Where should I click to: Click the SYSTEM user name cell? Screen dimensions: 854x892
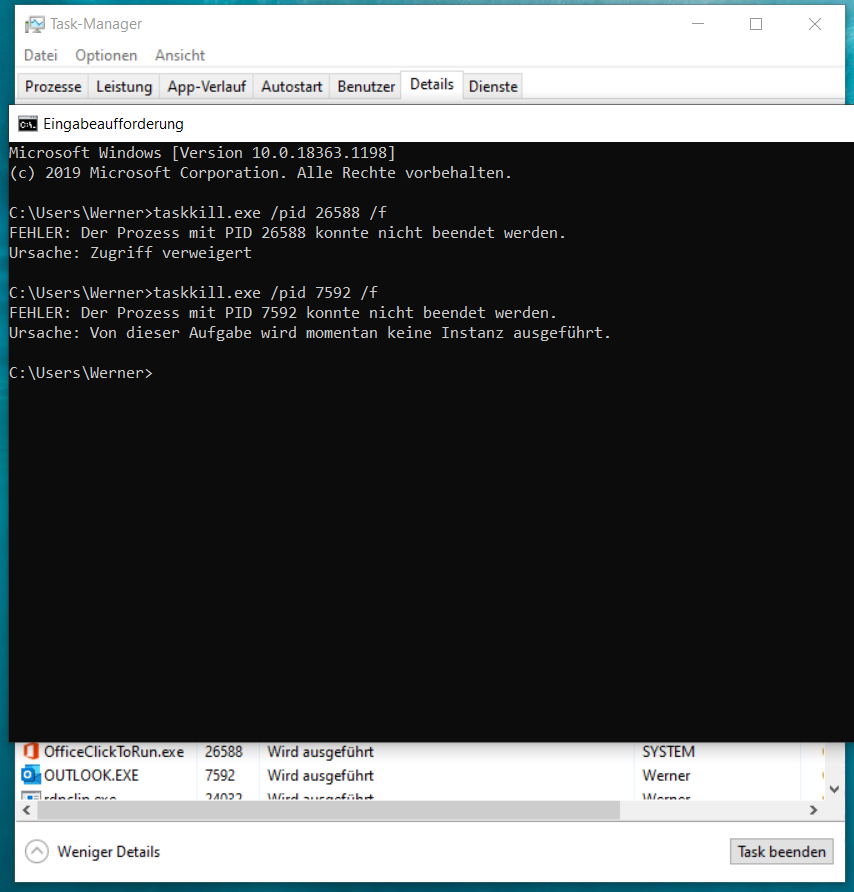tap(669, 751)
